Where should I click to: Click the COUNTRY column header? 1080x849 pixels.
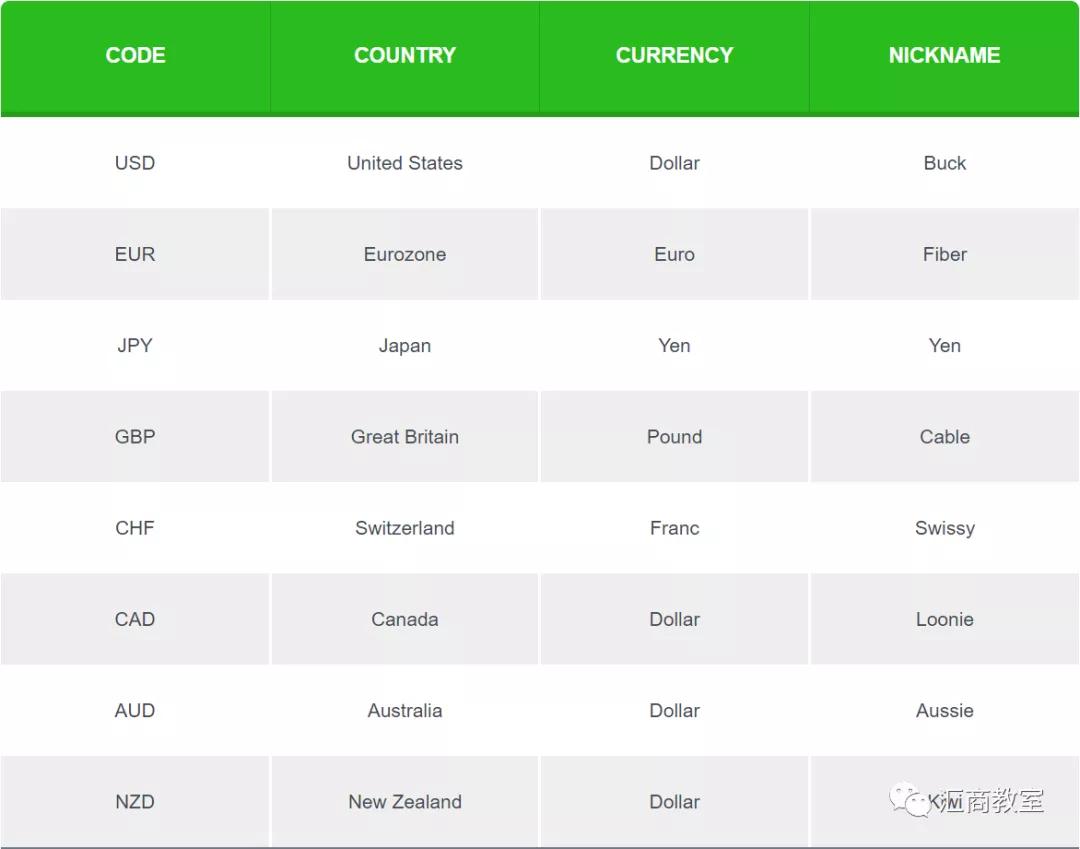tap(405, 56)
